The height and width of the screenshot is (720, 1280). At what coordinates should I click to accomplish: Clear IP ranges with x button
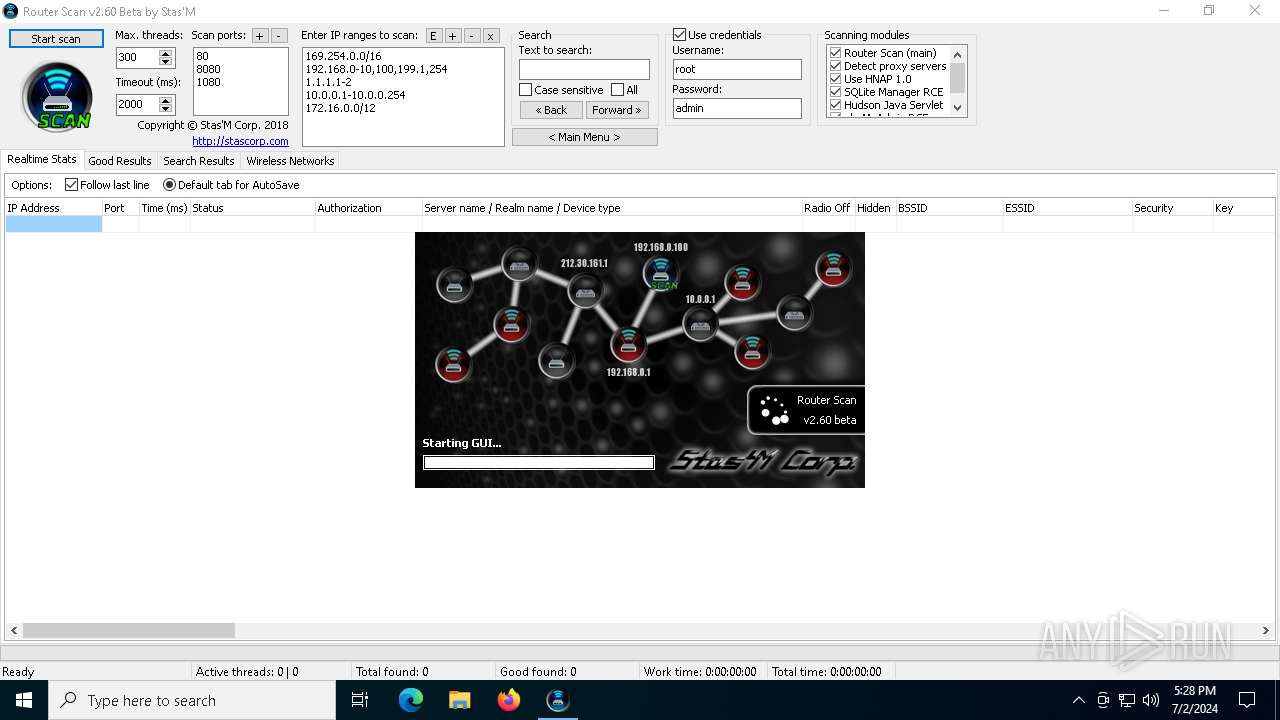[x=490, y=36]
